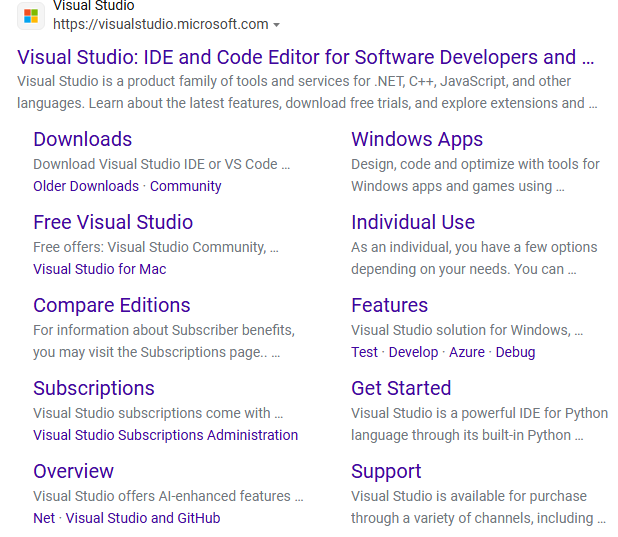Visit Visual Studio Subscriptions Administration link
This screenshot has height=537, width=618.
(165, 435)
